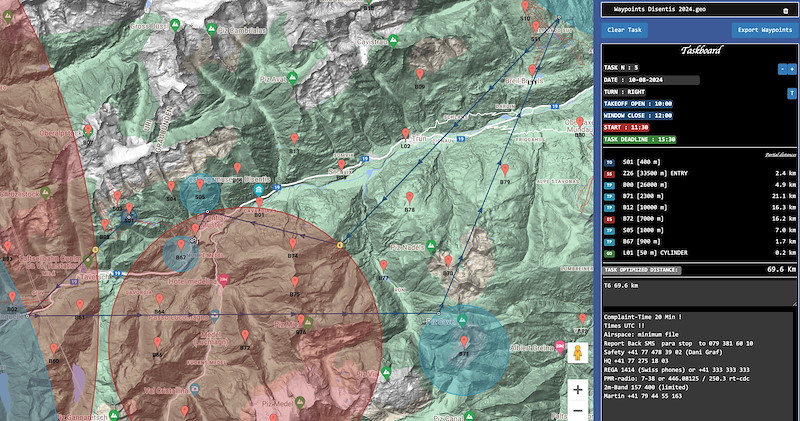Screen dimensions: 800x421
Task: Click the red B78 waypoint marker
Action: click(410, 197)
